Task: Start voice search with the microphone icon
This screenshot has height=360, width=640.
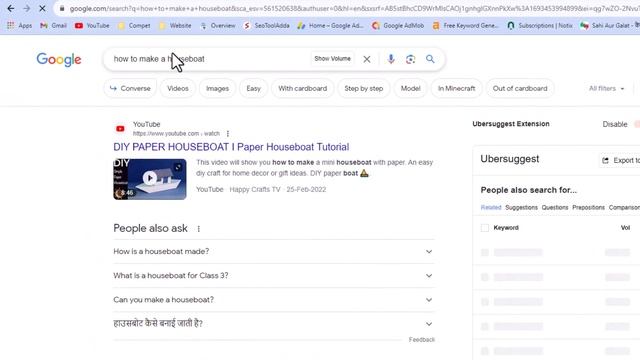Action: point(391,59)
